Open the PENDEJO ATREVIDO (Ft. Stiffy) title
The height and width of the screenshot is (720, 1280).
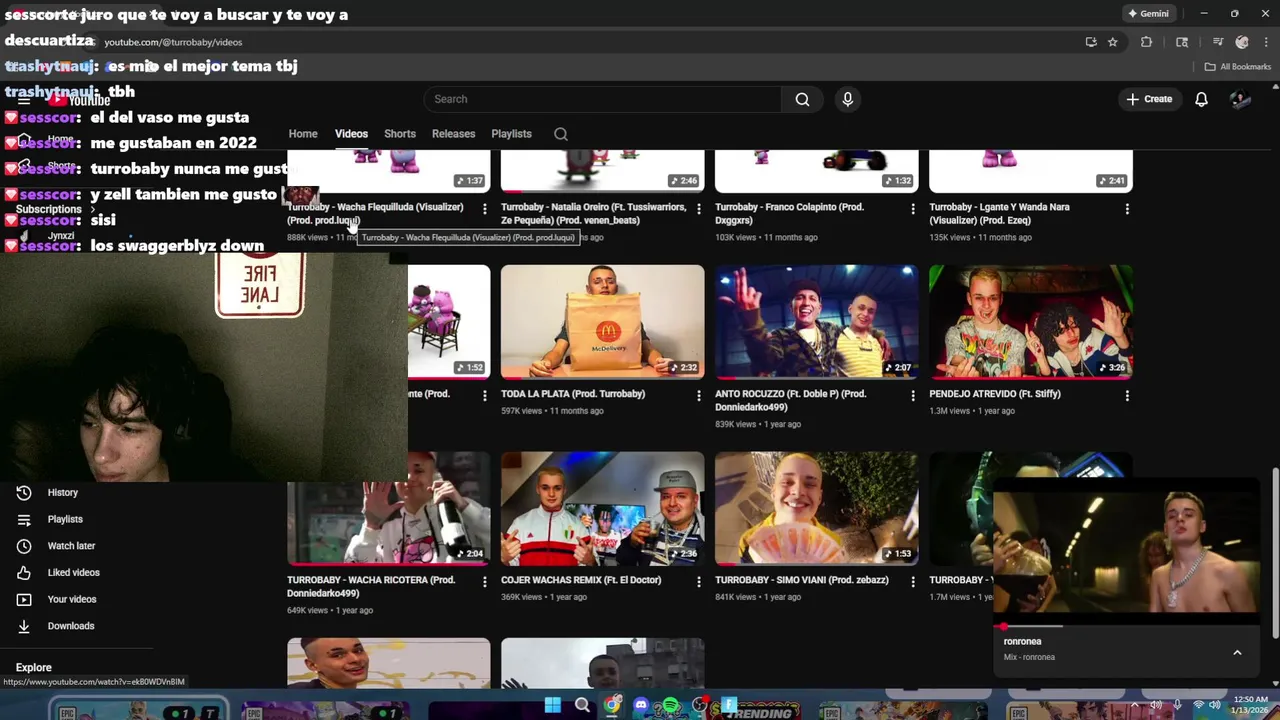tap(995, 394)
